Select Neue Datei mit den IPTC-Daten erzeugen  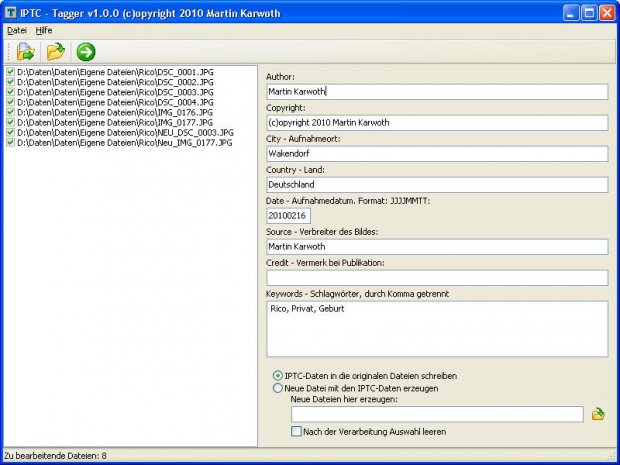278,388
